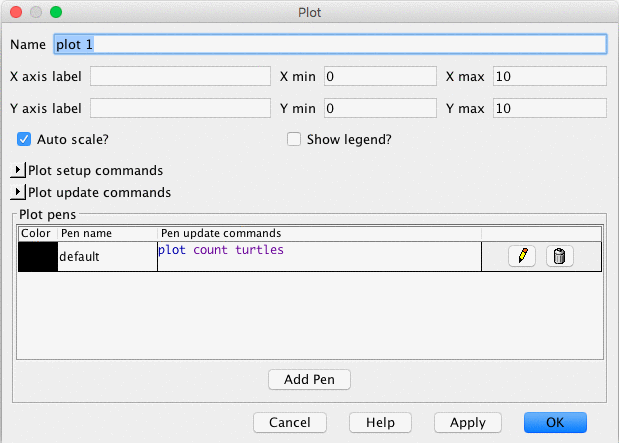The width and height of the screenshot is (619, 443).
Task: Zoom the Plot window with green button
Action: pos(56,12)
